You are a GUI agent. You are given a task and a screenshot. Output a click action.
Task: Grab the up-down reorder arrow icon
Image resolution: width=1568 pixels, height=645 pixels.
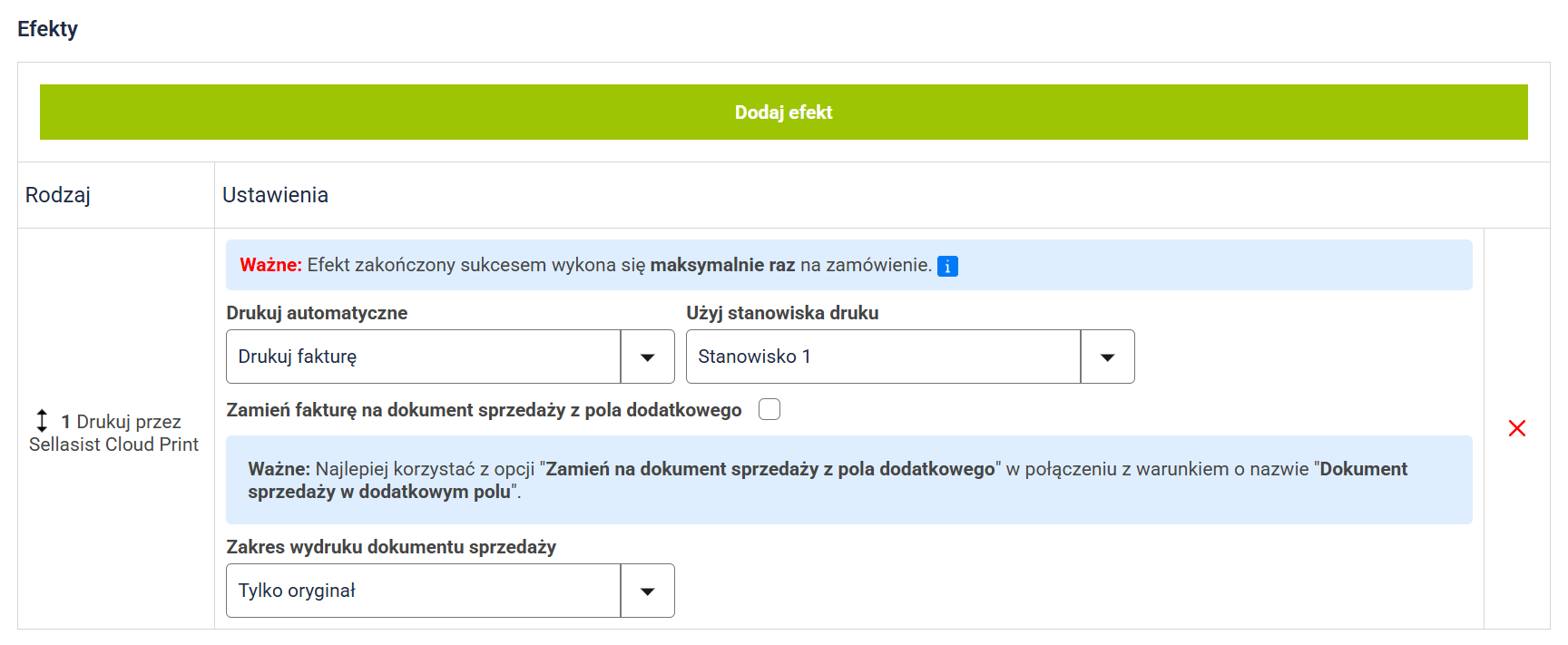42,421
